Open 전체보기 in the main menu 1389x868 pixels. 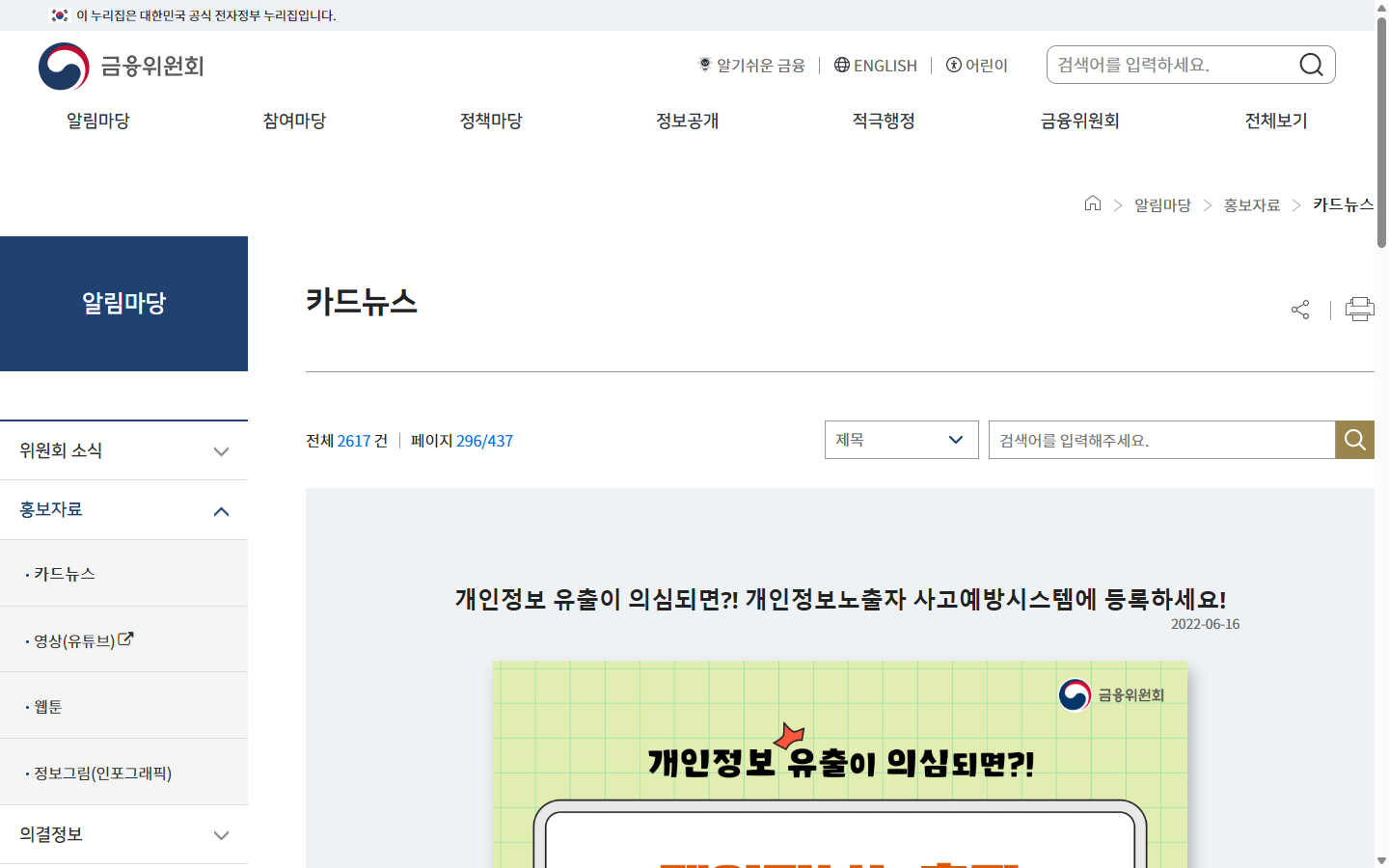(1276, 121)
